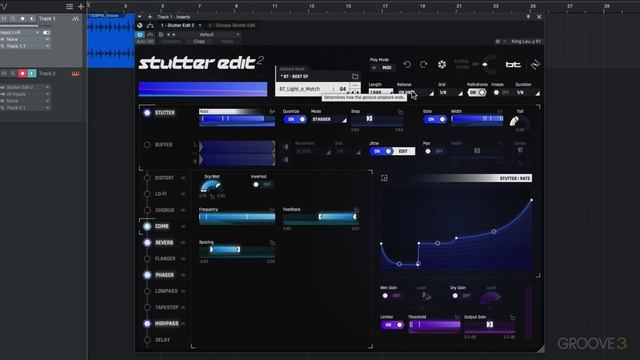Click the blue audio clip on Track 1
This screenshot has width=640, height=360.
(x=111, y=41)
